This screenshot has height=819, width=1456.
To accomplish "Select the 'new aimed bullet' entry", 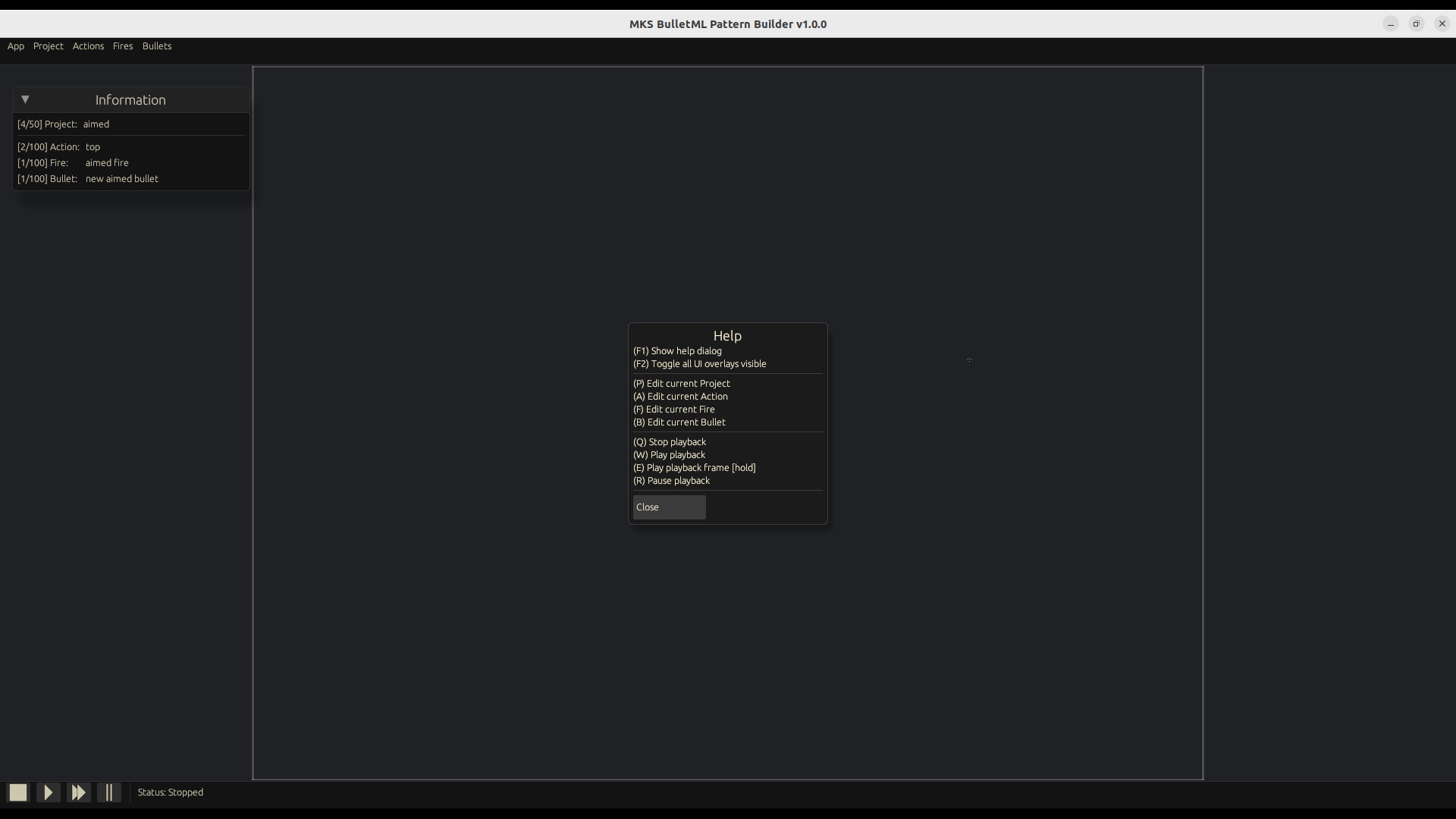I will click(x=121, y=179).
